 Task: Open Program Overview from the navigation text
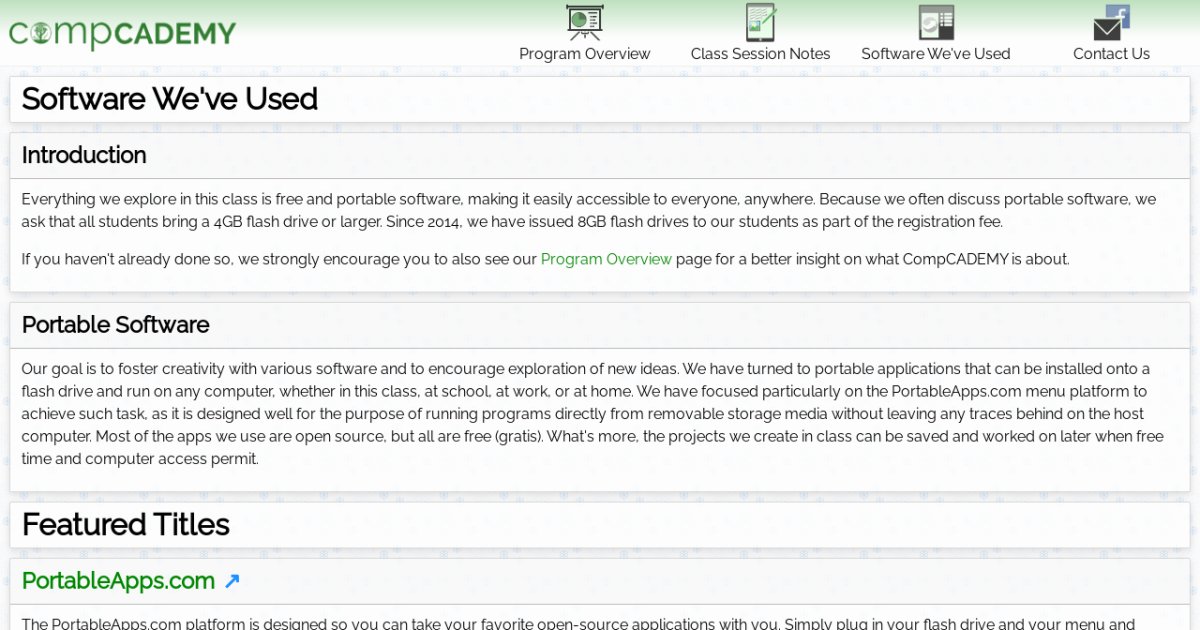tap(584, 54)
